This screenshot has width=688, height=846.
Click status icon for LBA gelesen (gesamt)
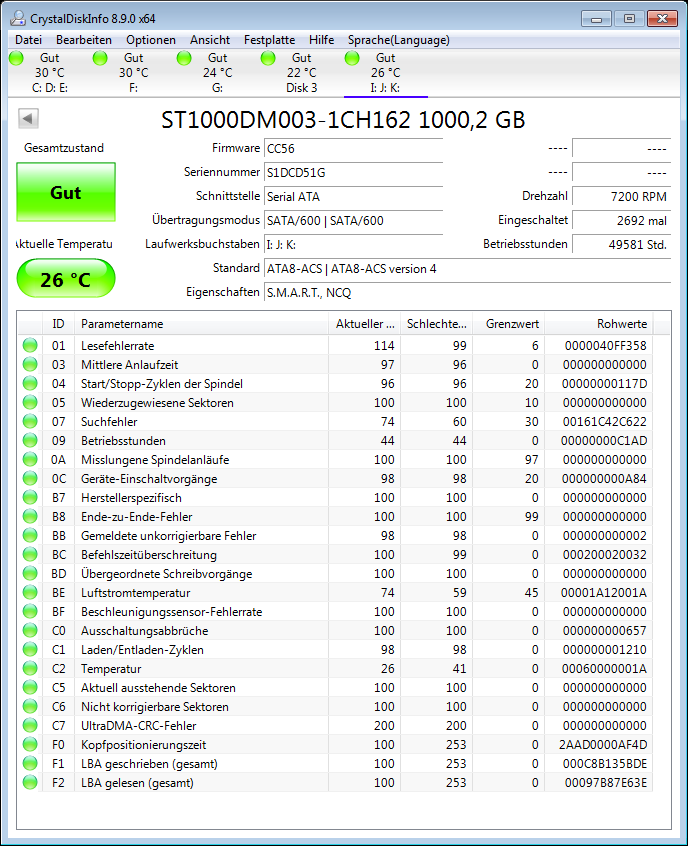coord(30,782)
